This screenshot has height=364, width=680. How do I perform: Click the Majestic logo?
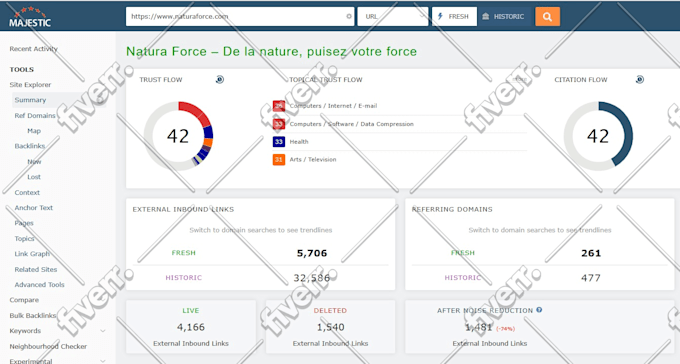click(30, 17)
